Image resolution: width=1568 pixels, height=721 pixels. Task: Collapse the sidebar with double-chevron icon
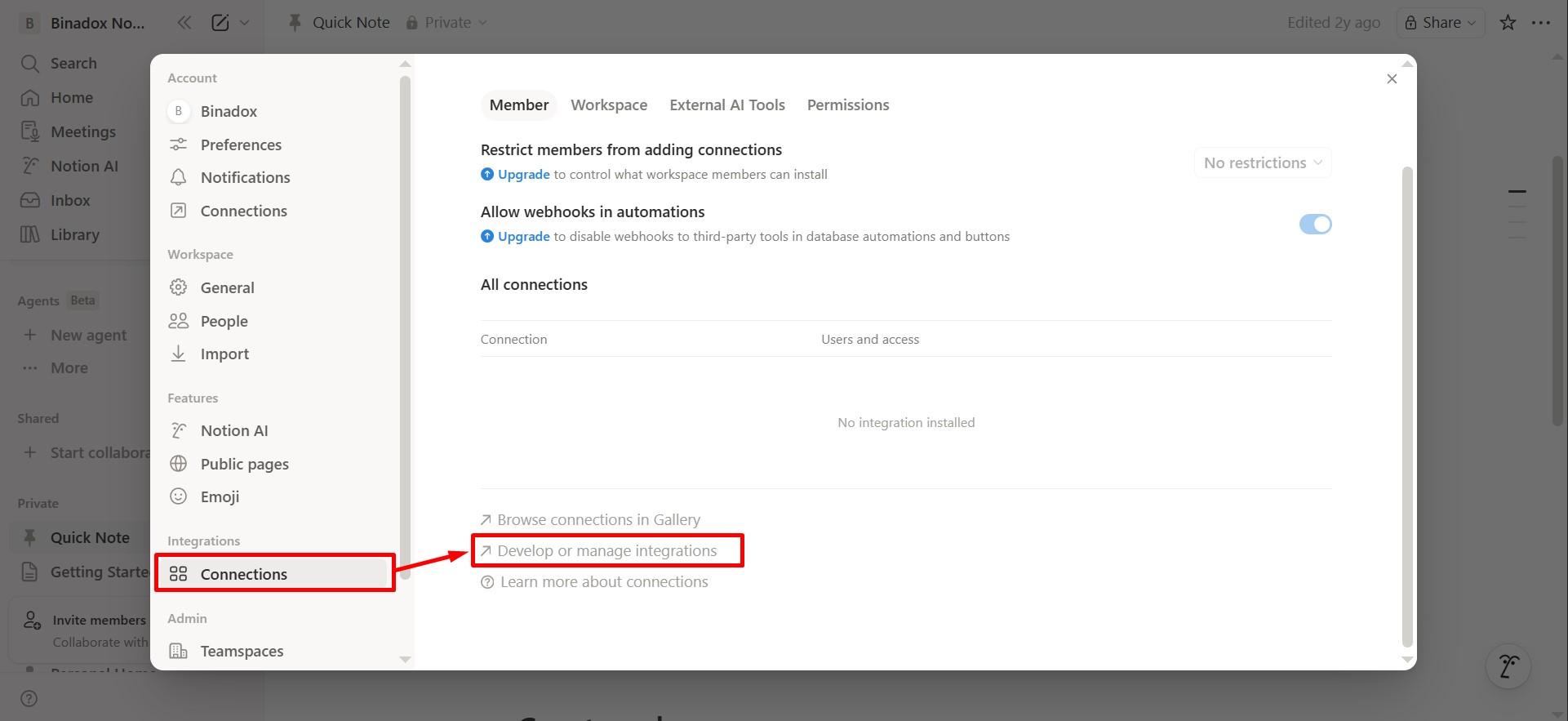pyautogui.click(x=184, y=23)
